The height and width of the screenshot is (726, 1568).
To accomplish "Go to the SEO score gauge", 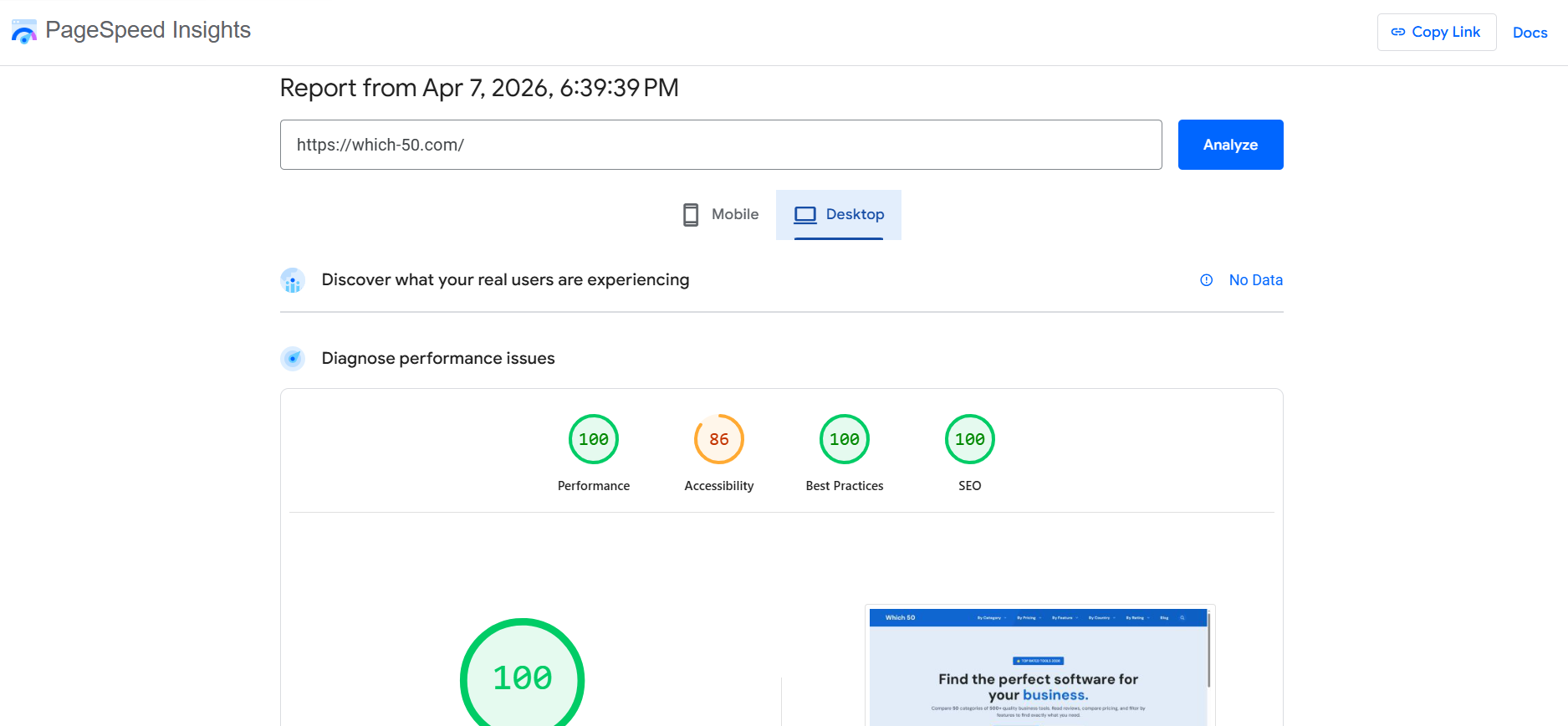I will pyautogui.click(x=970, y=440).
